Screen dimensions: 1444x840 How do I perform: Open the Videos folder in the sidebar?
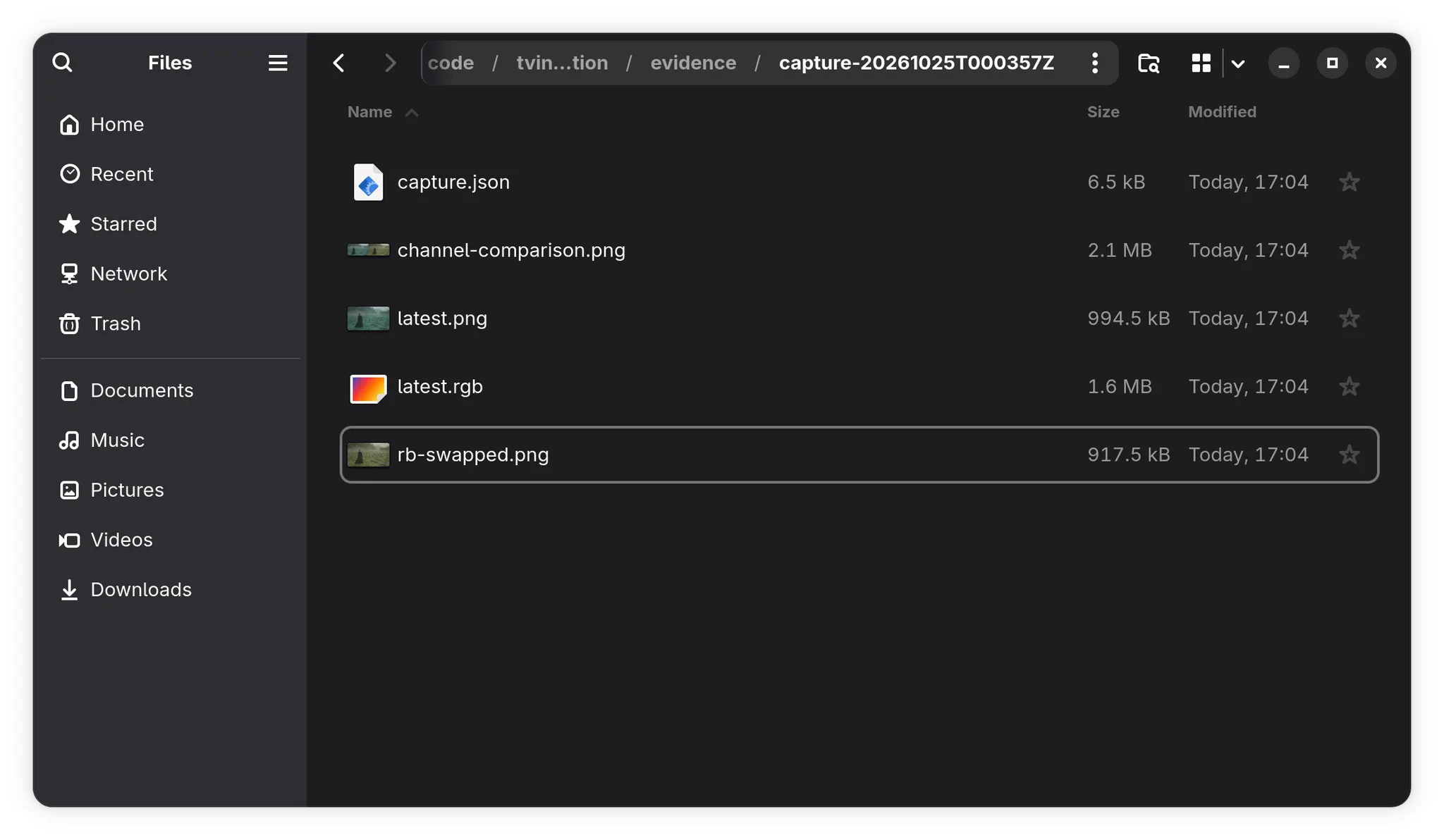[171, 540]
